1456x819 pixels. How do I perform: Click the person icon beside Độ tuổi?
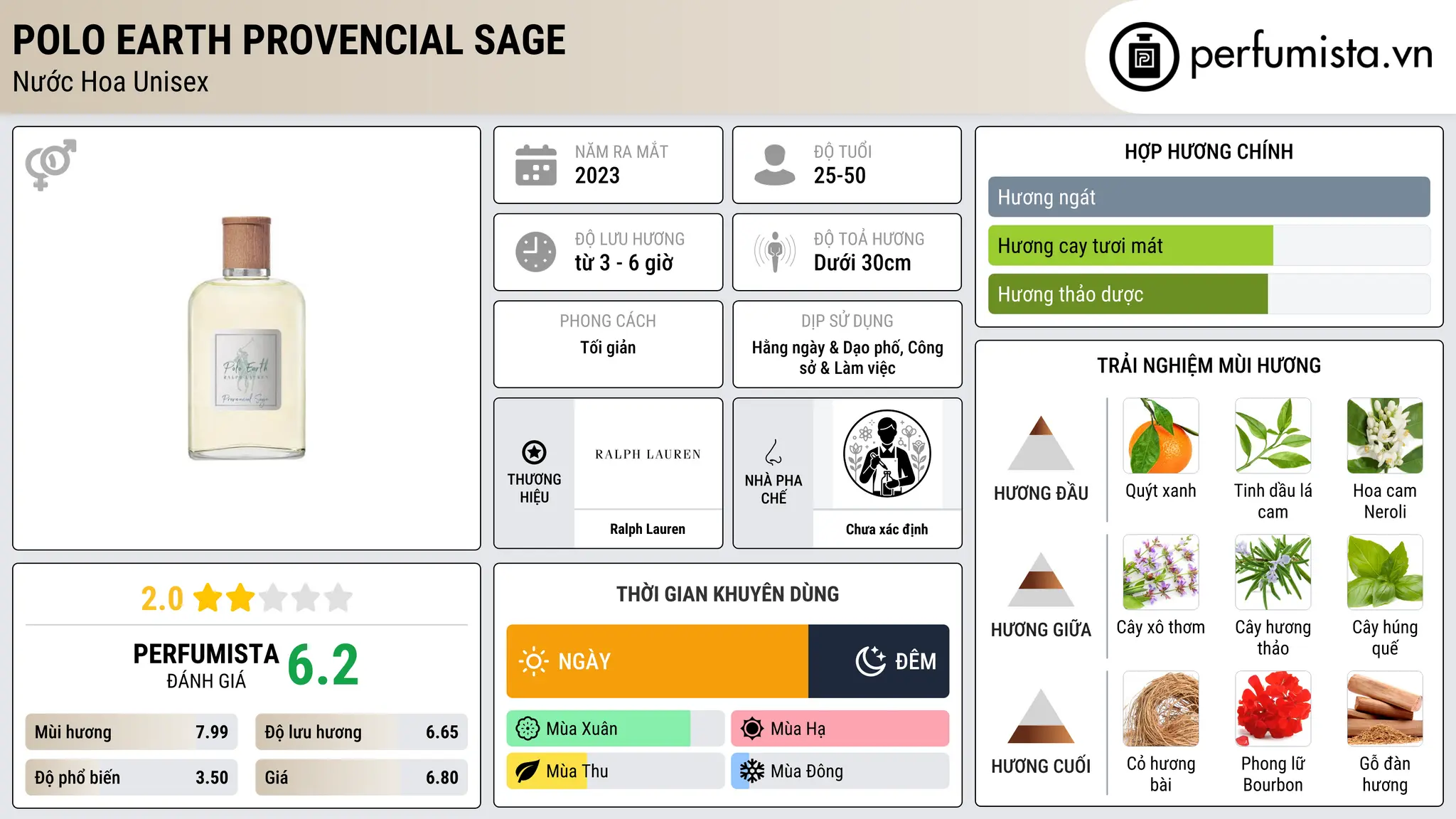coord(775,165)
